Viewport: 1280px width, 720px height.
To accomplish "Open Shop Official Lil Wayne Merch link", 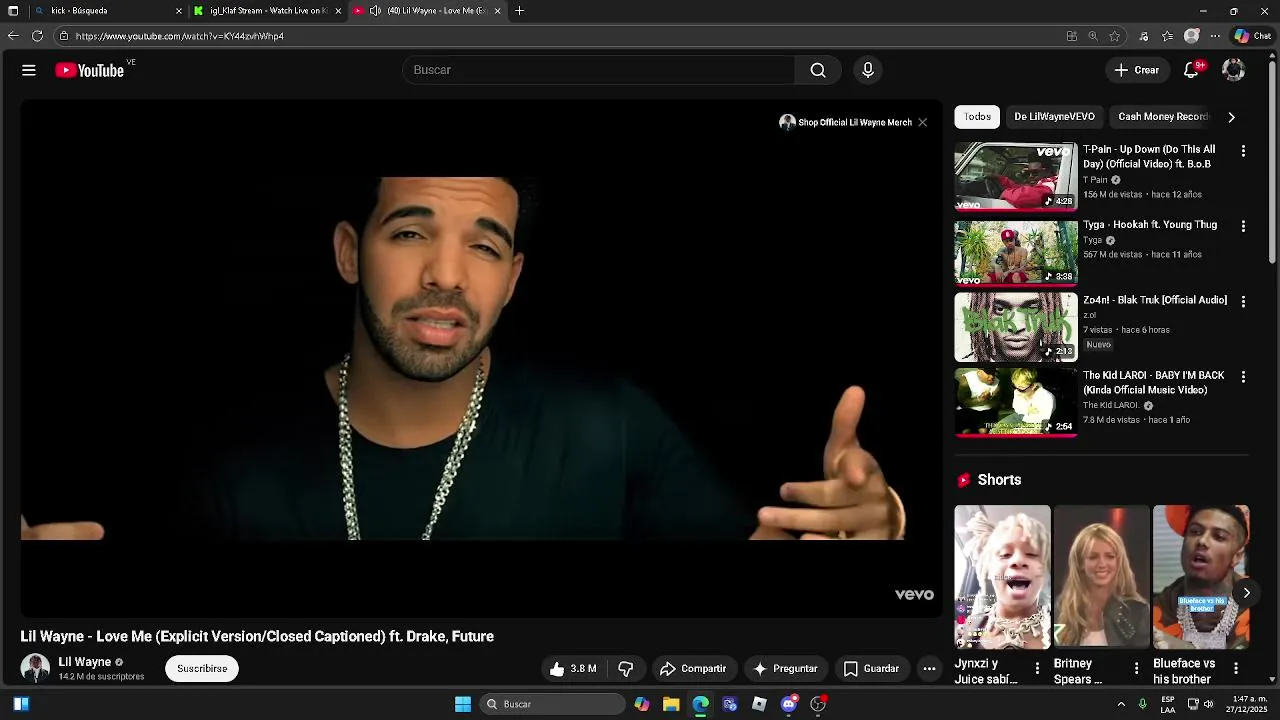I will click(x=846, y=122).
